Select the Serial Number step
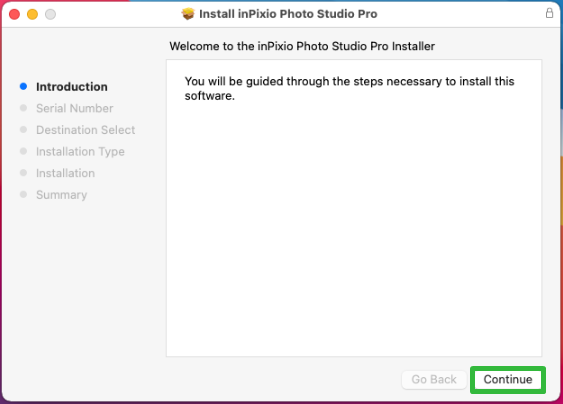This screenshot has height=404, width=563. [74, 108]
